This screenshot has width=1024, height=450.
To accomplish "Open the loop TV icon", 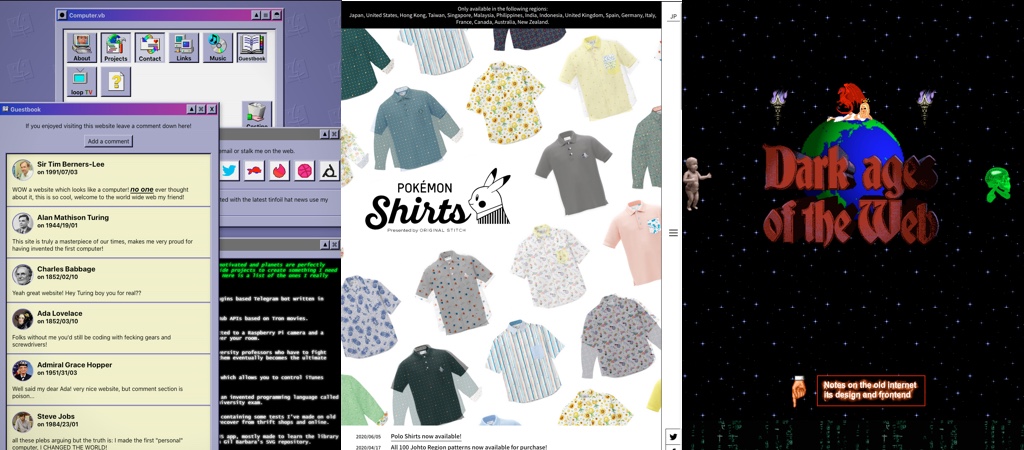I will (x=82, y=81).
